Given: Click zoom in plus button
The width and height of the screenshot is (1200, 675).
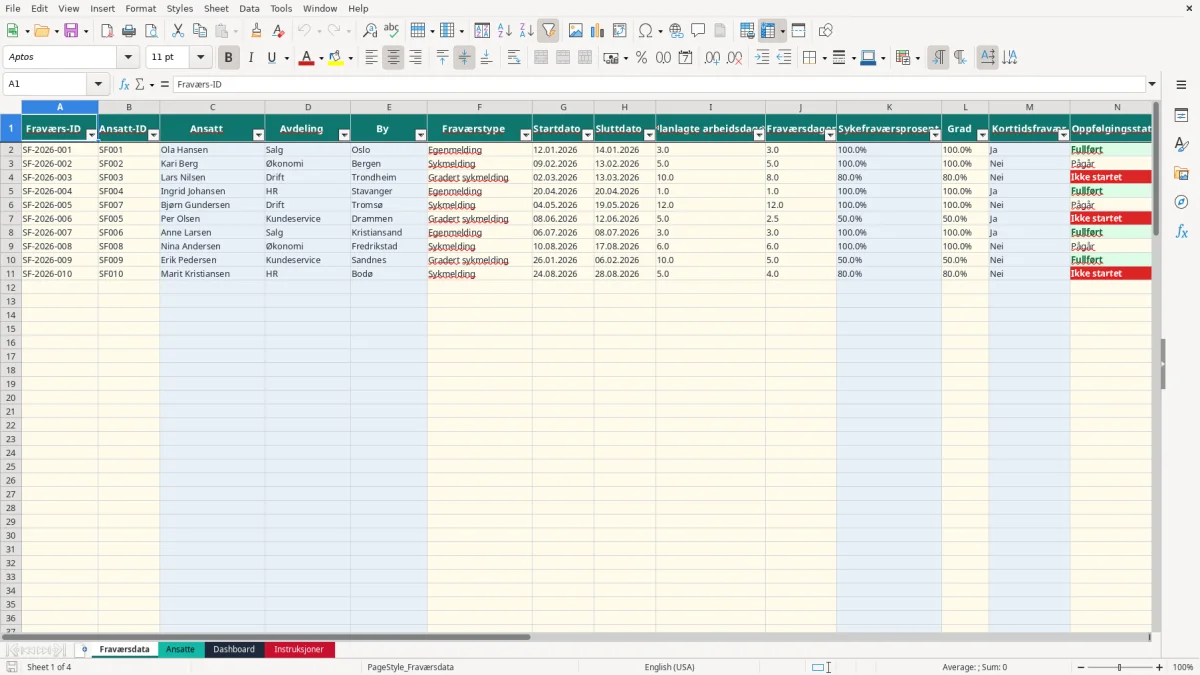Looking at the screenshot, I should [x=1160, y=667].
